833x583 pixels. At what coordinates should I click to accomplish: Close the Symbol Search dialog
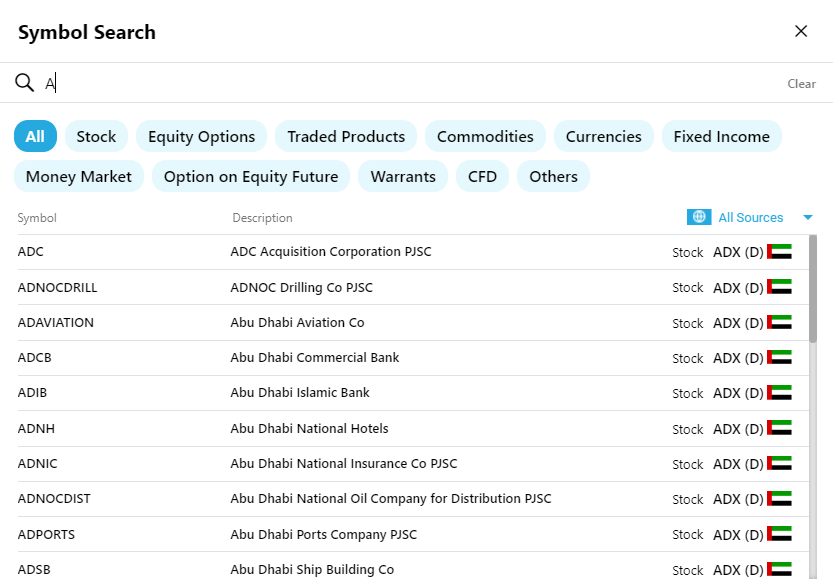point(800,31)
